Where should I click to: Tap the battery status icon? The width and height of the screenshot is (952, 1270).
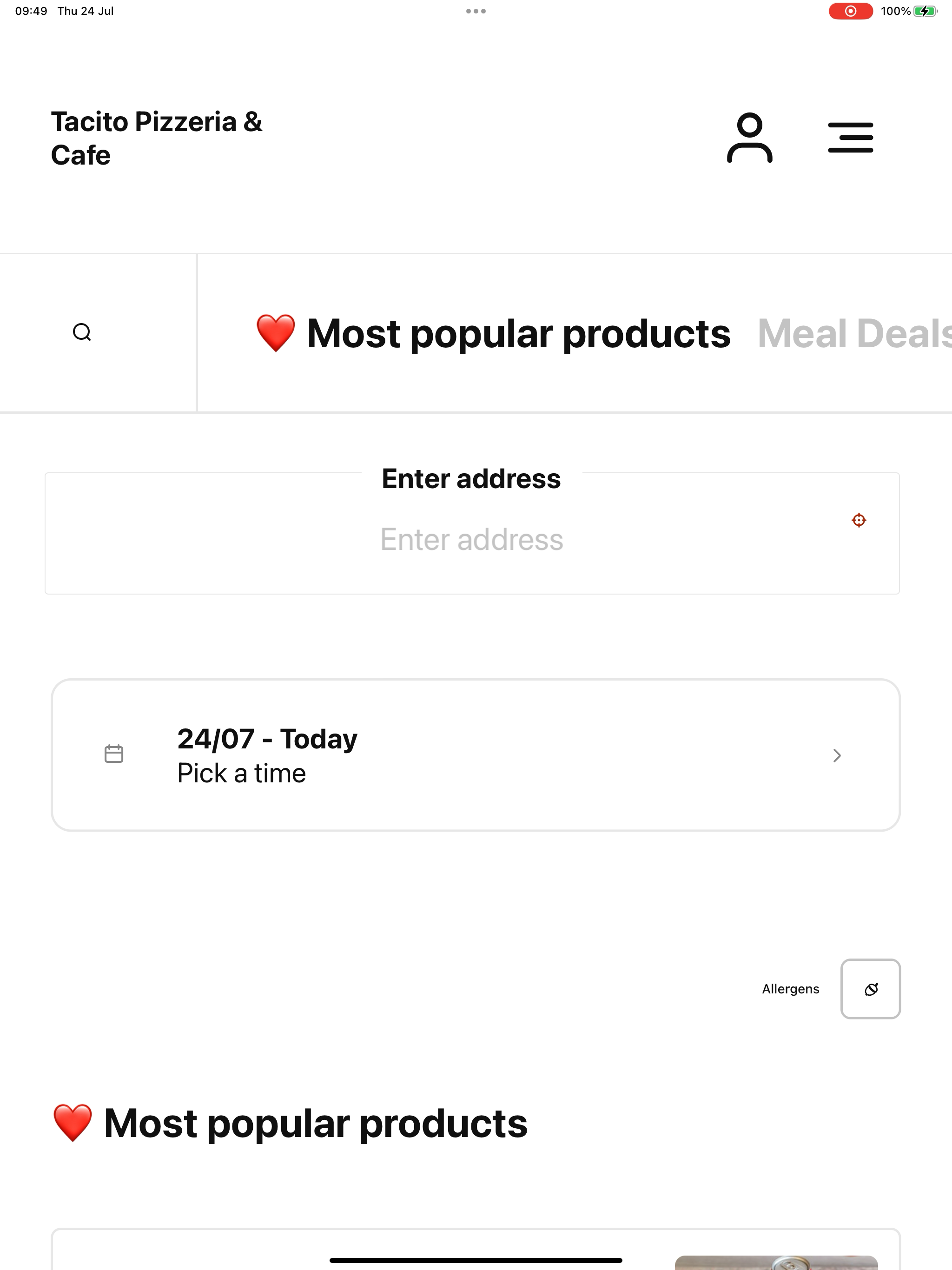coord(925,11)
